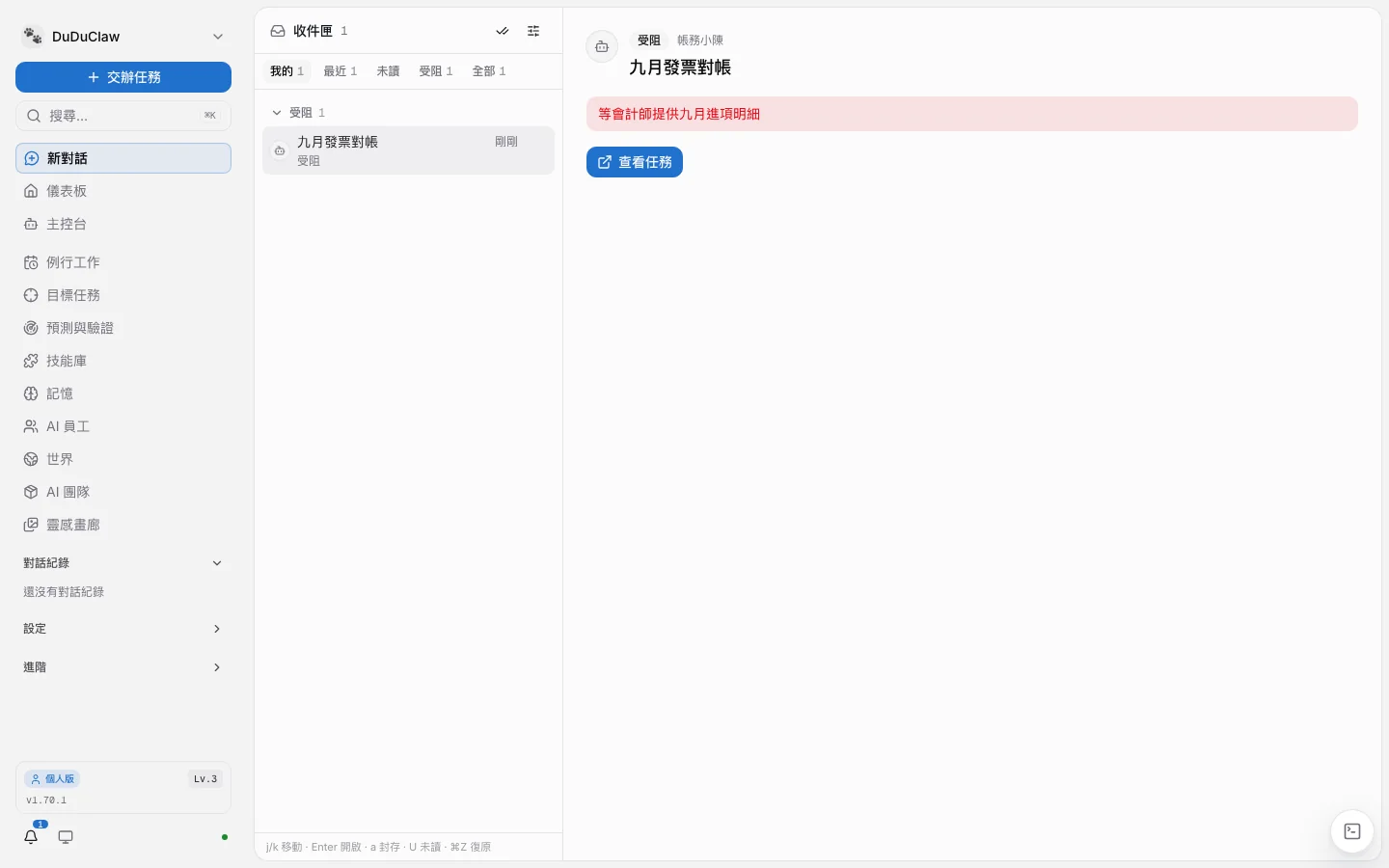Open inbox filter settings icon
Image resolution: width=1389 pixels, height=868 pixels.
coord(533,31)
